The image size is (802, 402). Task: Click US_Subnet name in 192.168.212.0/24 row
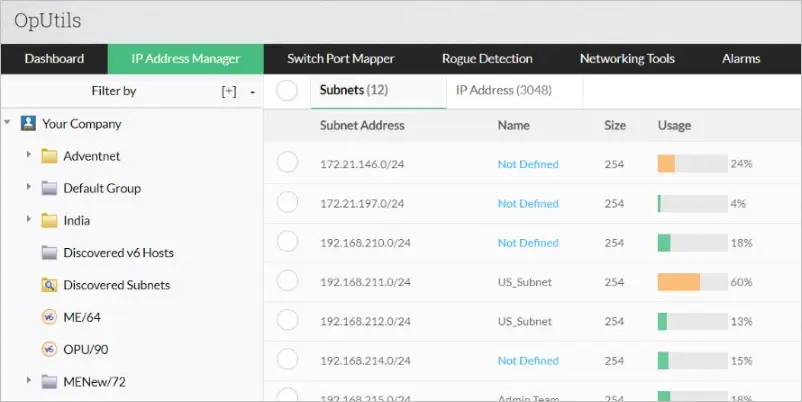[x=525, y=321]
